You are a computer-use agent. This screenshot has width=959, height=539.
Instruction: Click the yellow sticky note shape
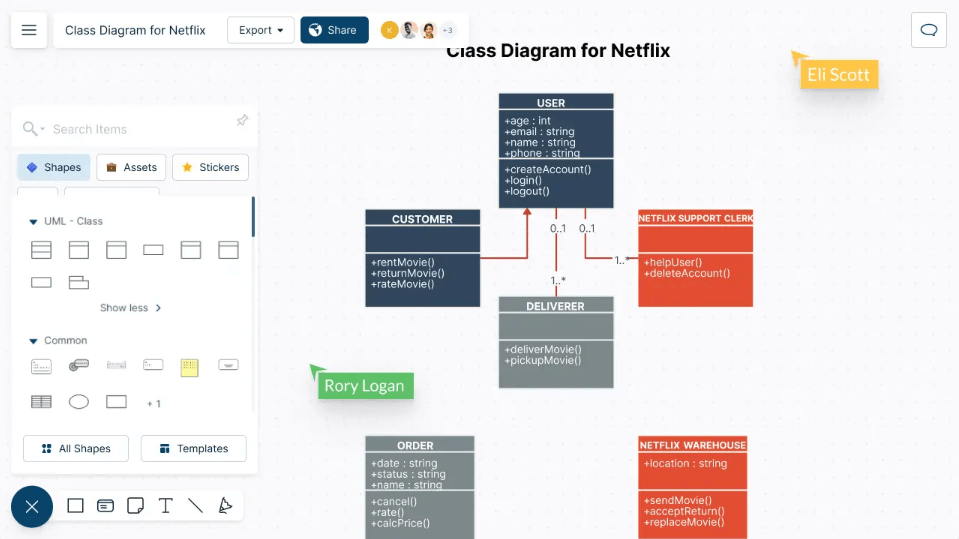[x=189, y=367]
